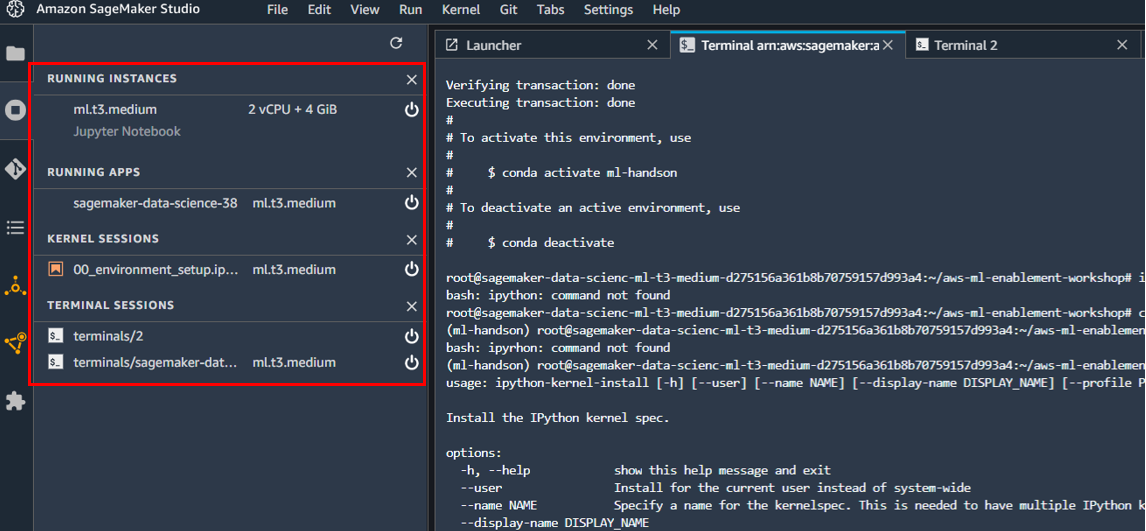Close all Running Instances with X
This screenshot has height=531, width=1146.
click(411, 79)
